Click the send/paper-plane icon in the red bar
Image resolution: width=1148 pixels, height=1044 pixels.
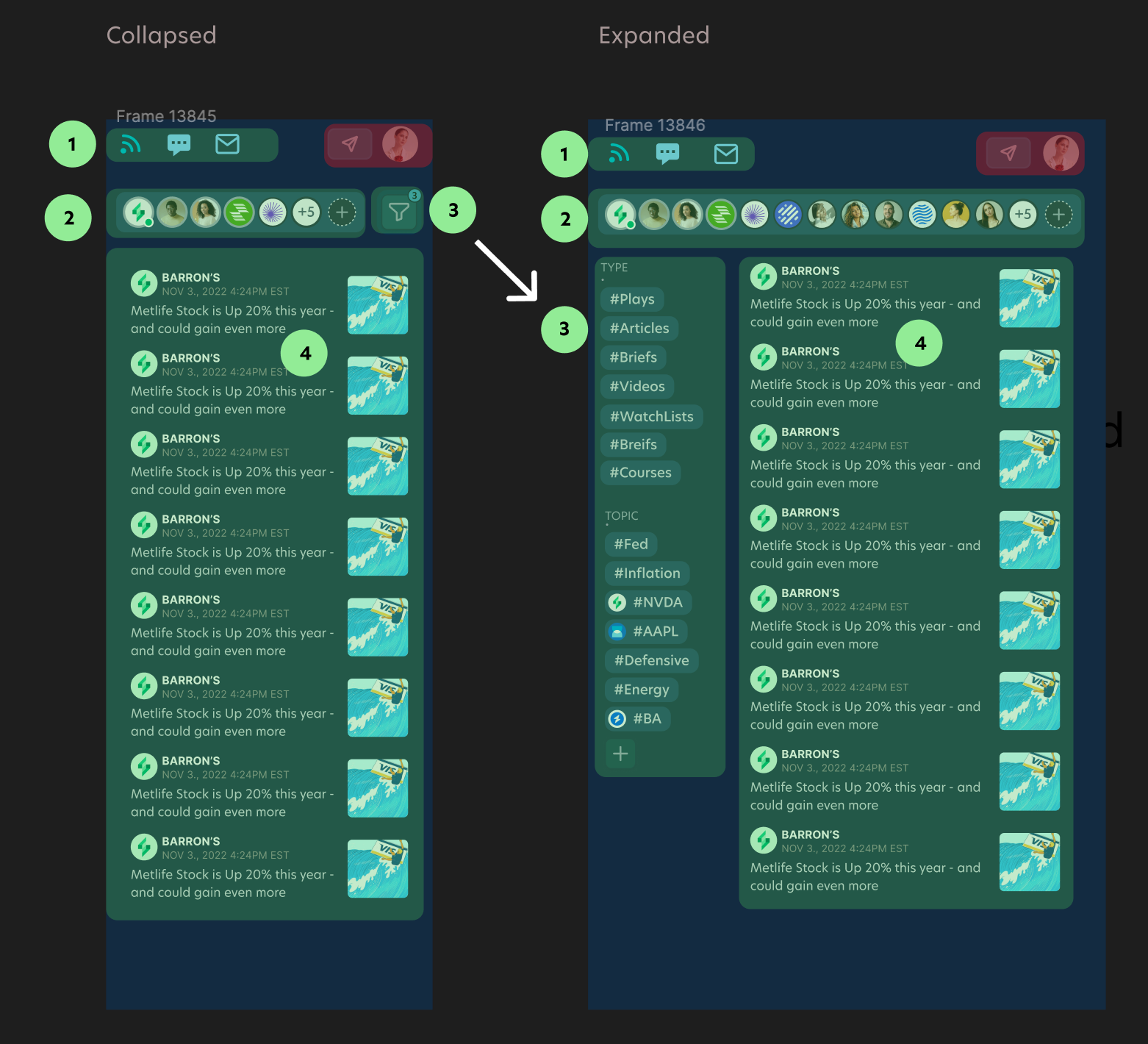tap(350, 145)
